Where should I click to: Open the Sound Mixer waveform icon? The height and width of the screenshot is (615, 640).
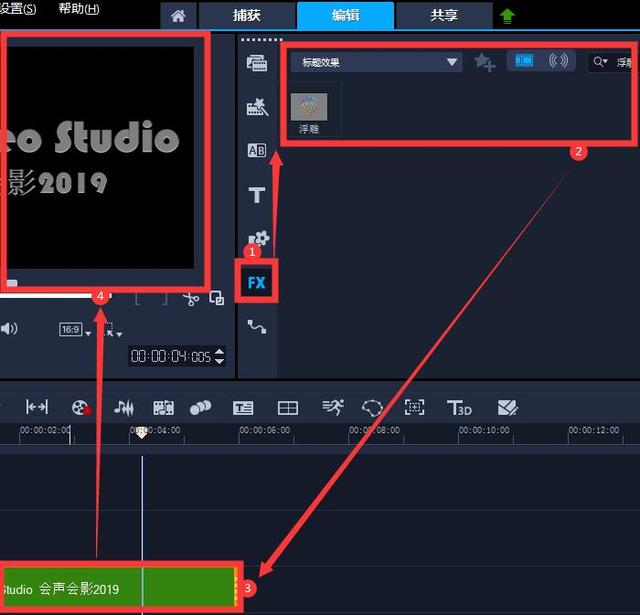(x=124, y=408)
